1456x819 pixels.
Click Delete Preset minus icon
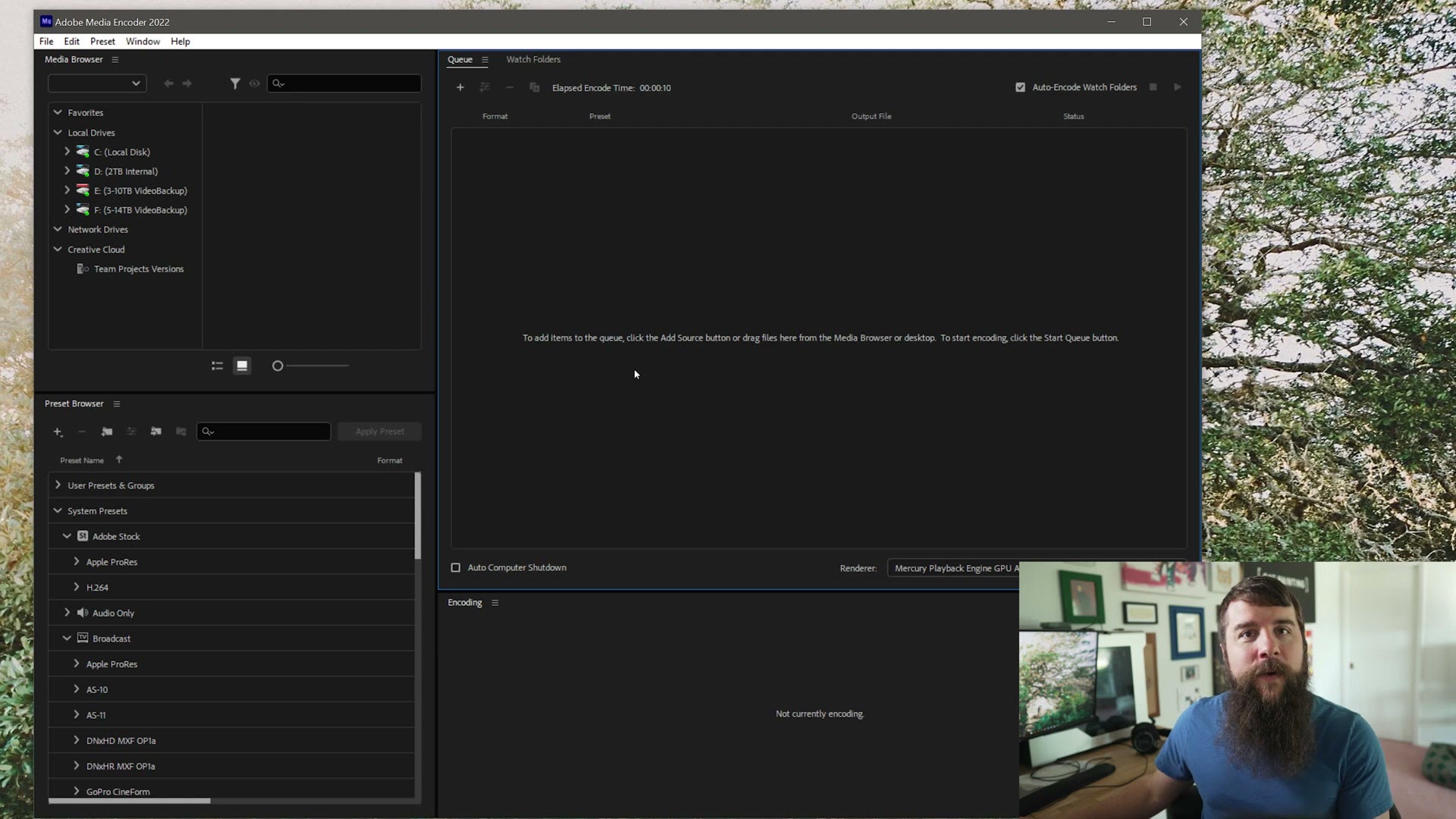(x=82, y=431)
